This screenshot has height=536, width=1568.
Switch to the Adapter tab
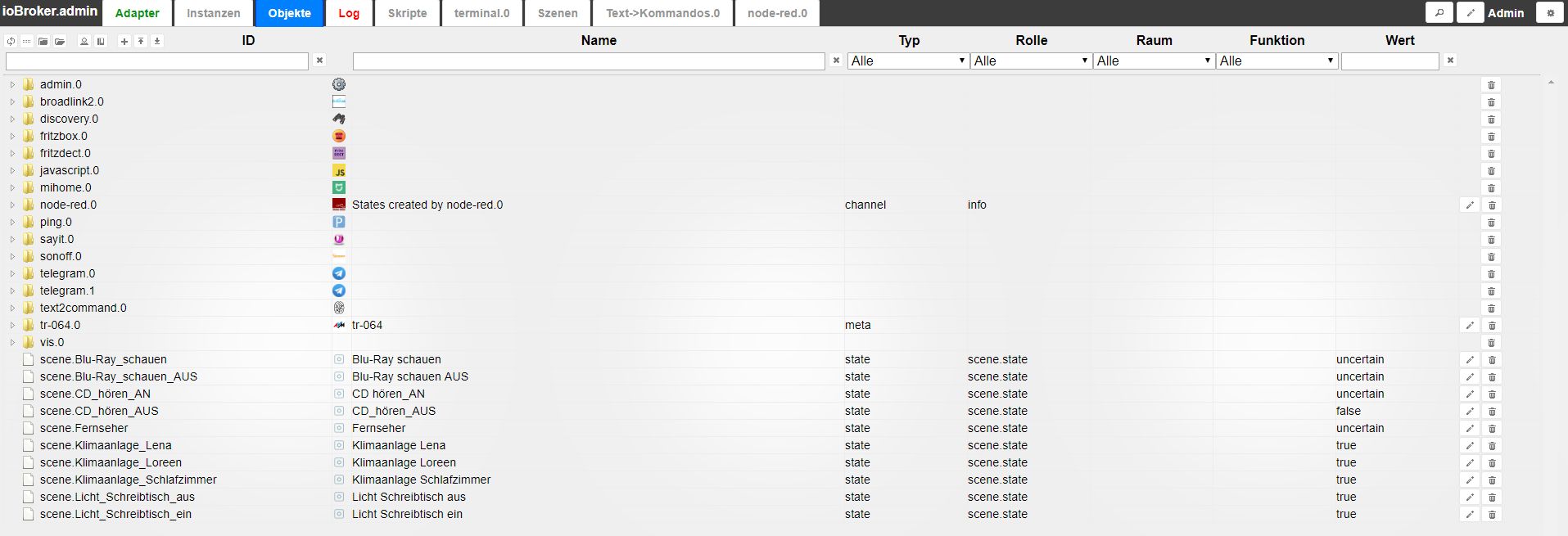click(x=138, y=13)
